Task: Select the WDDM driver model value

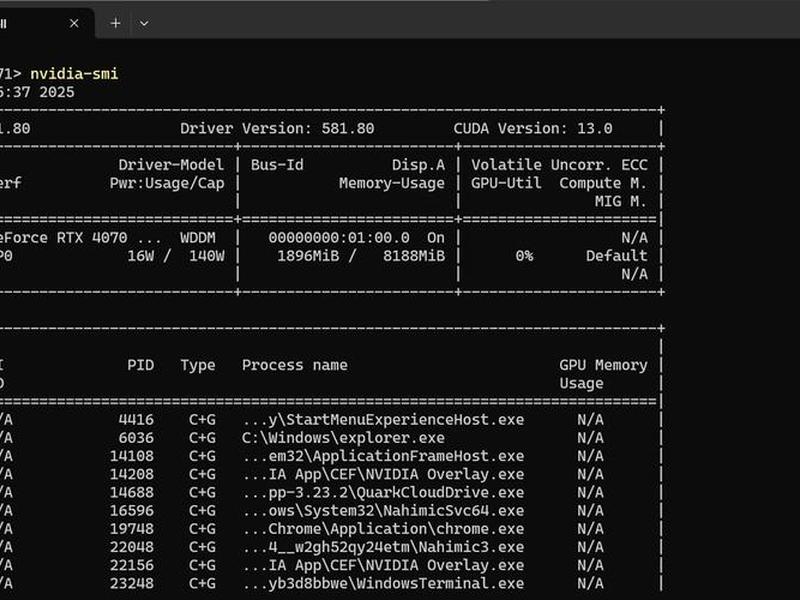Action: (x=197, y=238)
